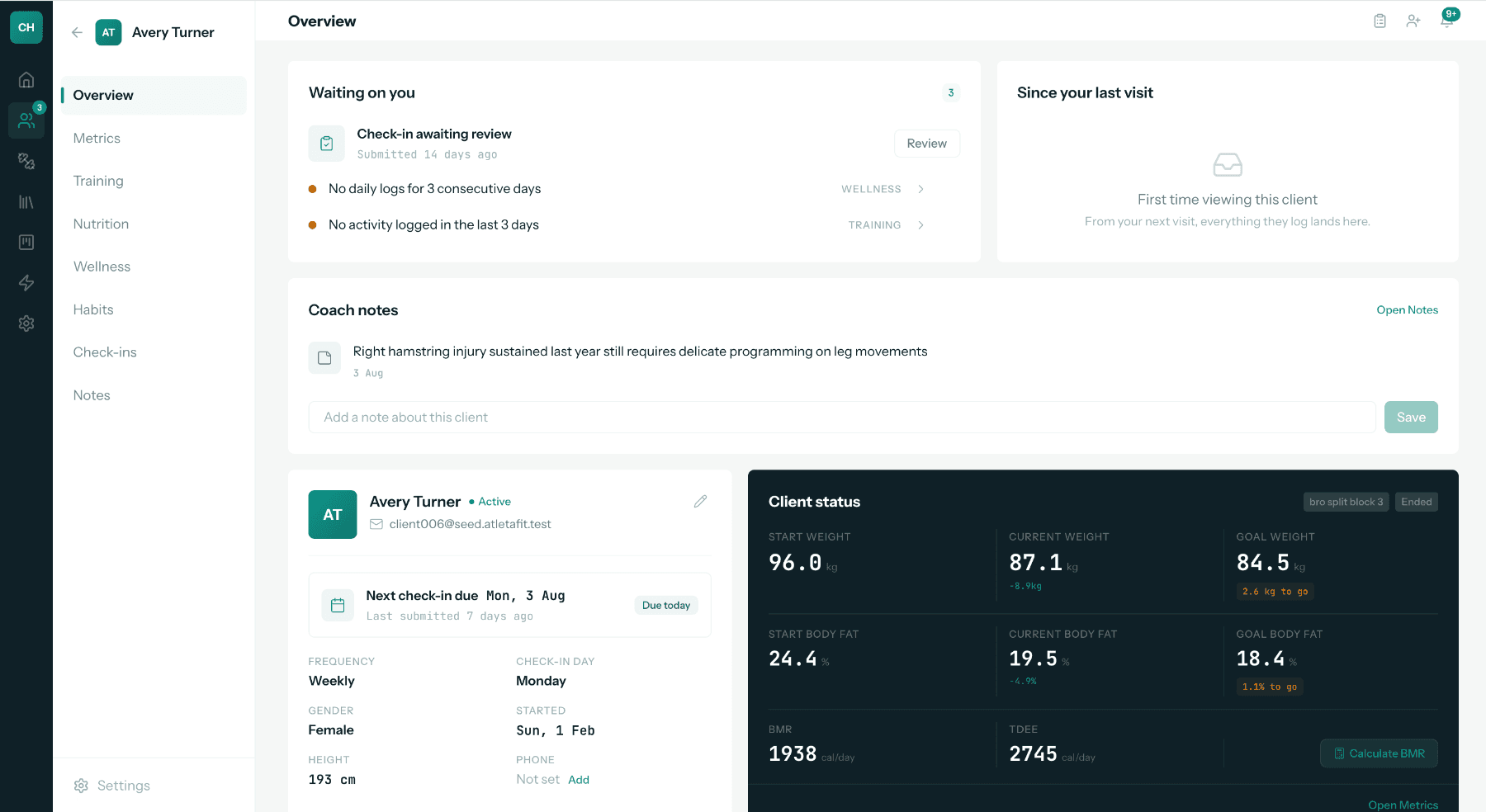This screenshot has height=812, width=1486.
Task: Open the clipboard icon in top bar
Action: tap(1380, 21)
